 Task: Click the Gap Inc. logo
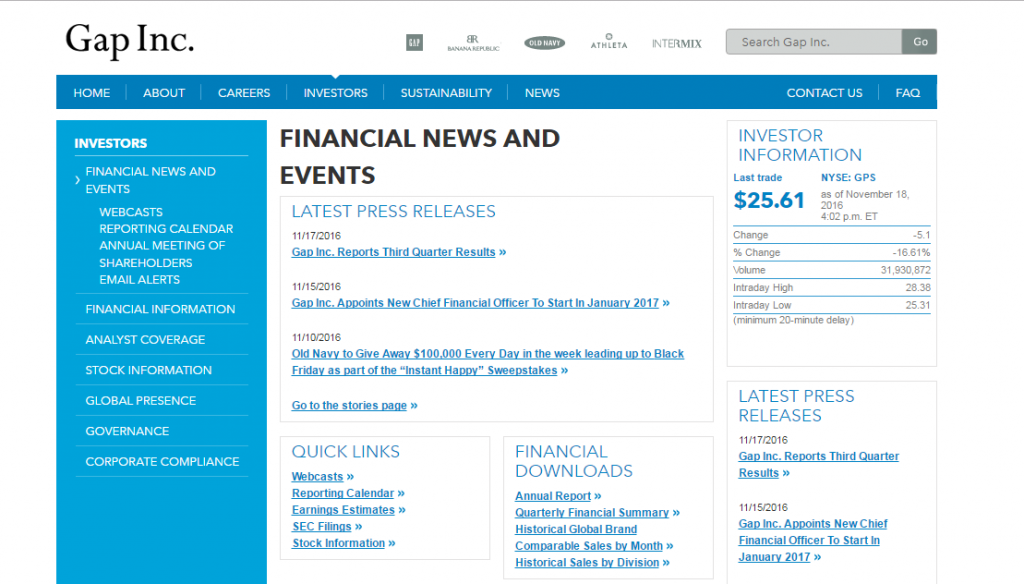[129, 41]
